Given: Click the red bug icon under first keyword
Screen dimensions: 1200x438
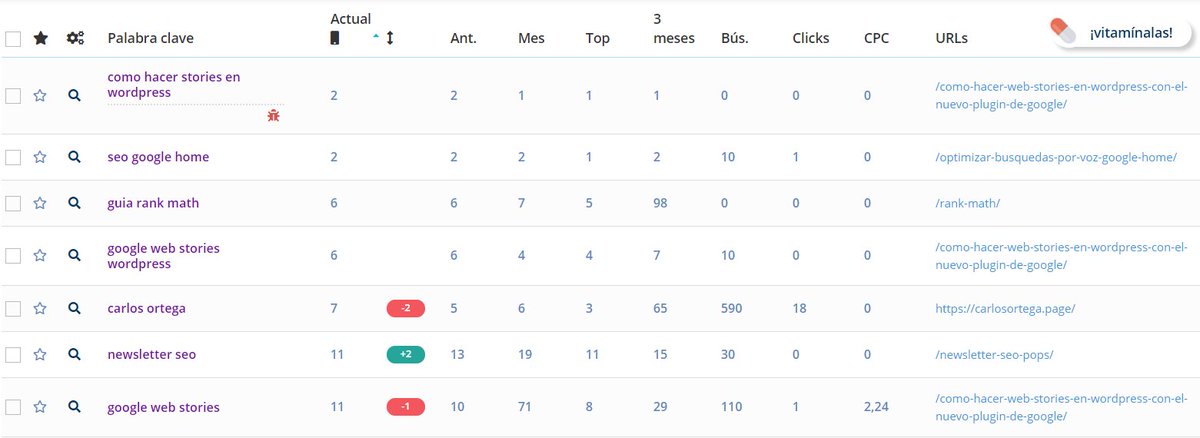Looking at the screenshot, I should [274, 116].
